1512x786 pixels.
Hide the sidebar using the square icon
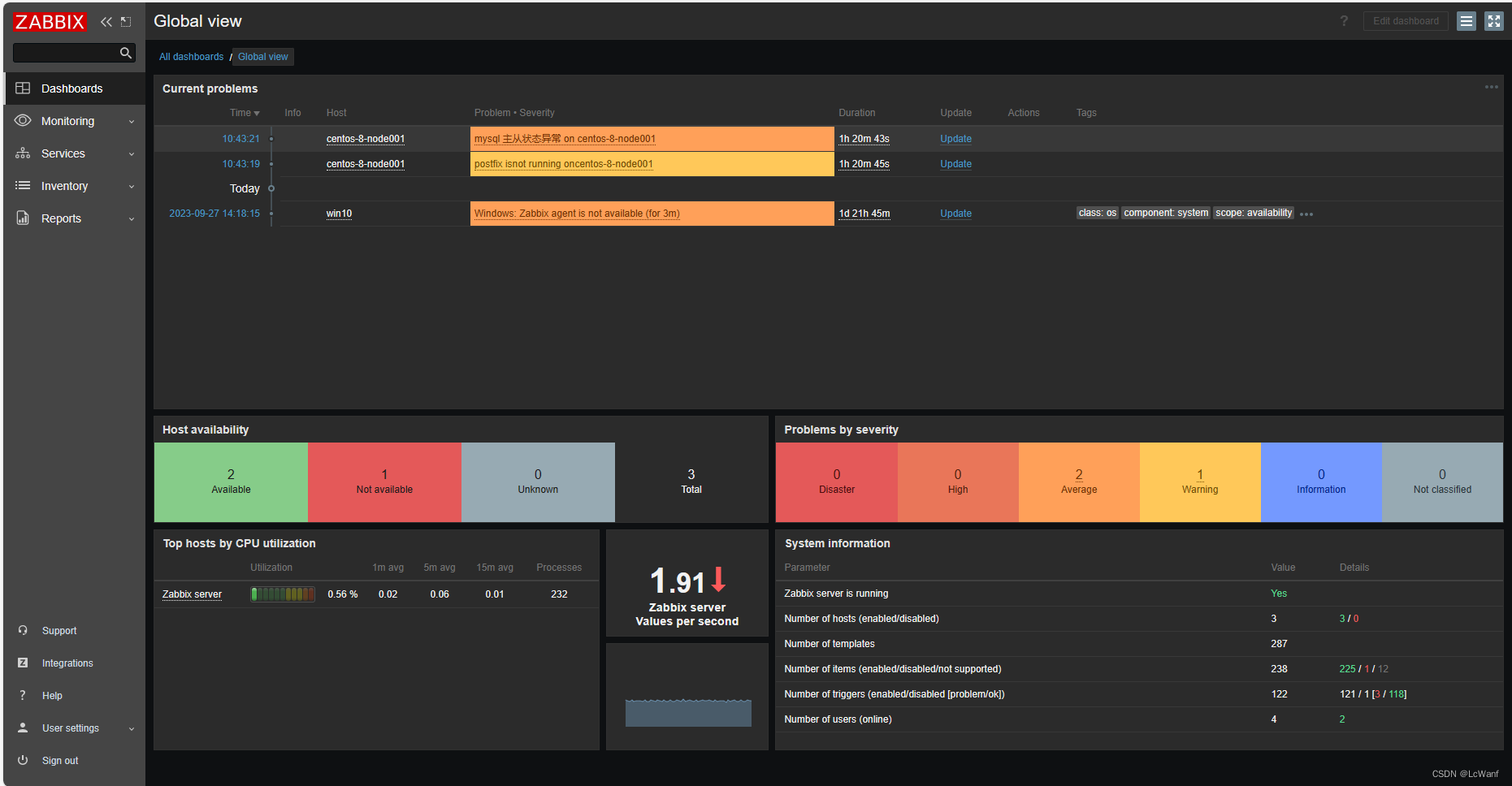click(x=126, y=22)
